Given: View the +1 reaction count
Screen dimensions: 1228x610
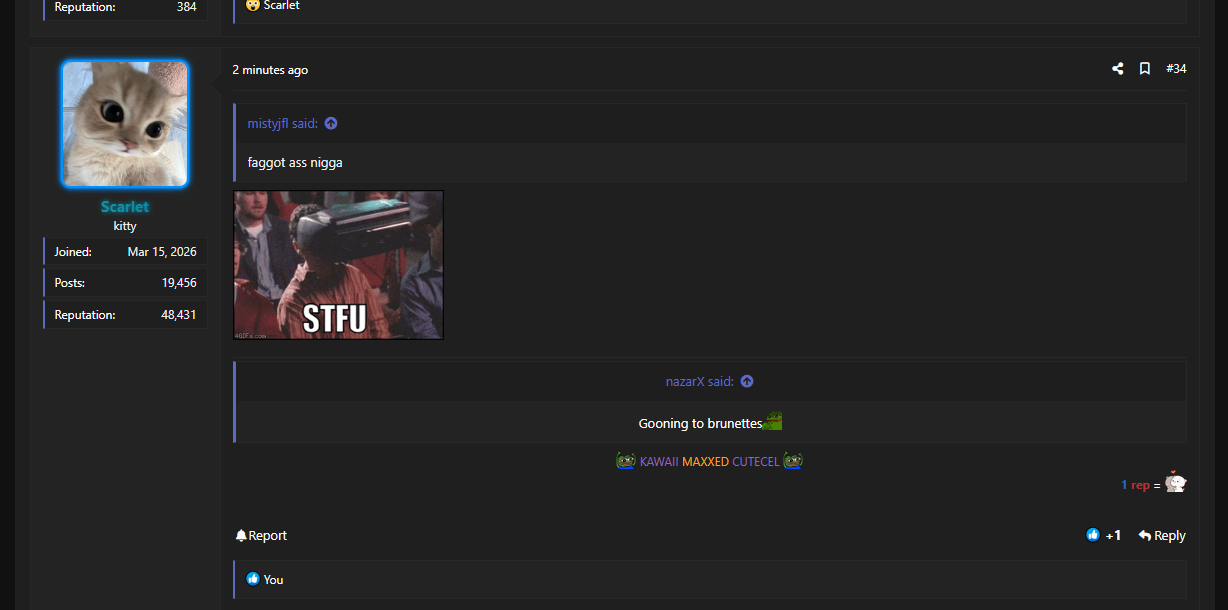Looking at the screenshot, I should click(1113, 535).
